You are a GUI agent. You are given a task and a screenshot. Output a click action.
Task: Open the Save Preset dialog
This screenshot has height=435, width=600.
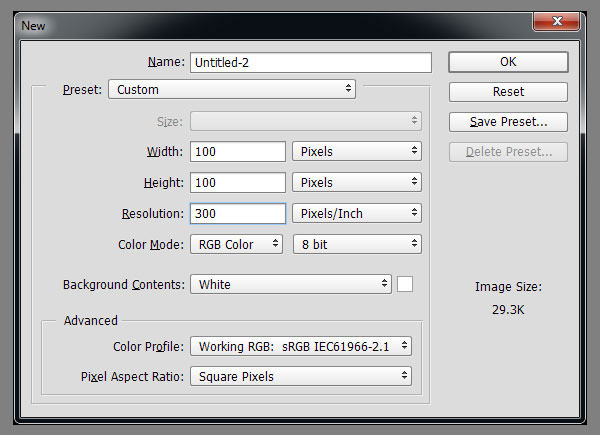pyautogui.click(x=508, y=122)
